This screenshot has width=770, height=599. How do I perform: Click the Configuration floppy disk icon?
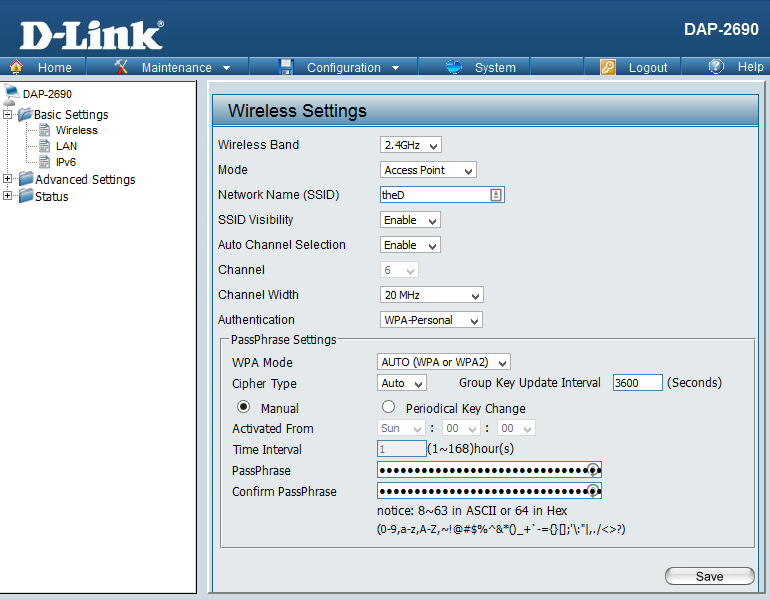[x=285, y=67]
